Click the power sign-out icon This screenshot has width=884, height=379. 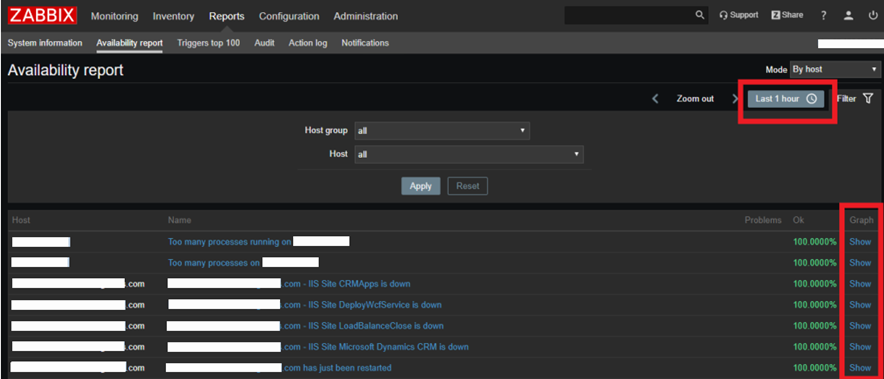point(873,16)
